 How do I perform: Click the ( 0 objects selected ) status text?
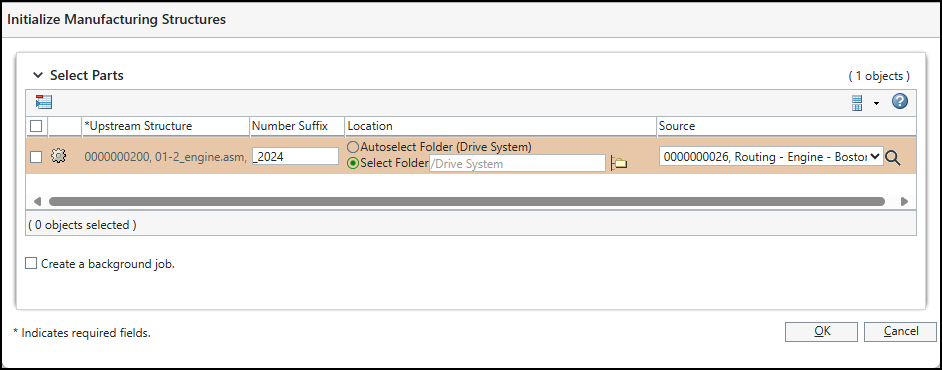click(x=82, y=225)
